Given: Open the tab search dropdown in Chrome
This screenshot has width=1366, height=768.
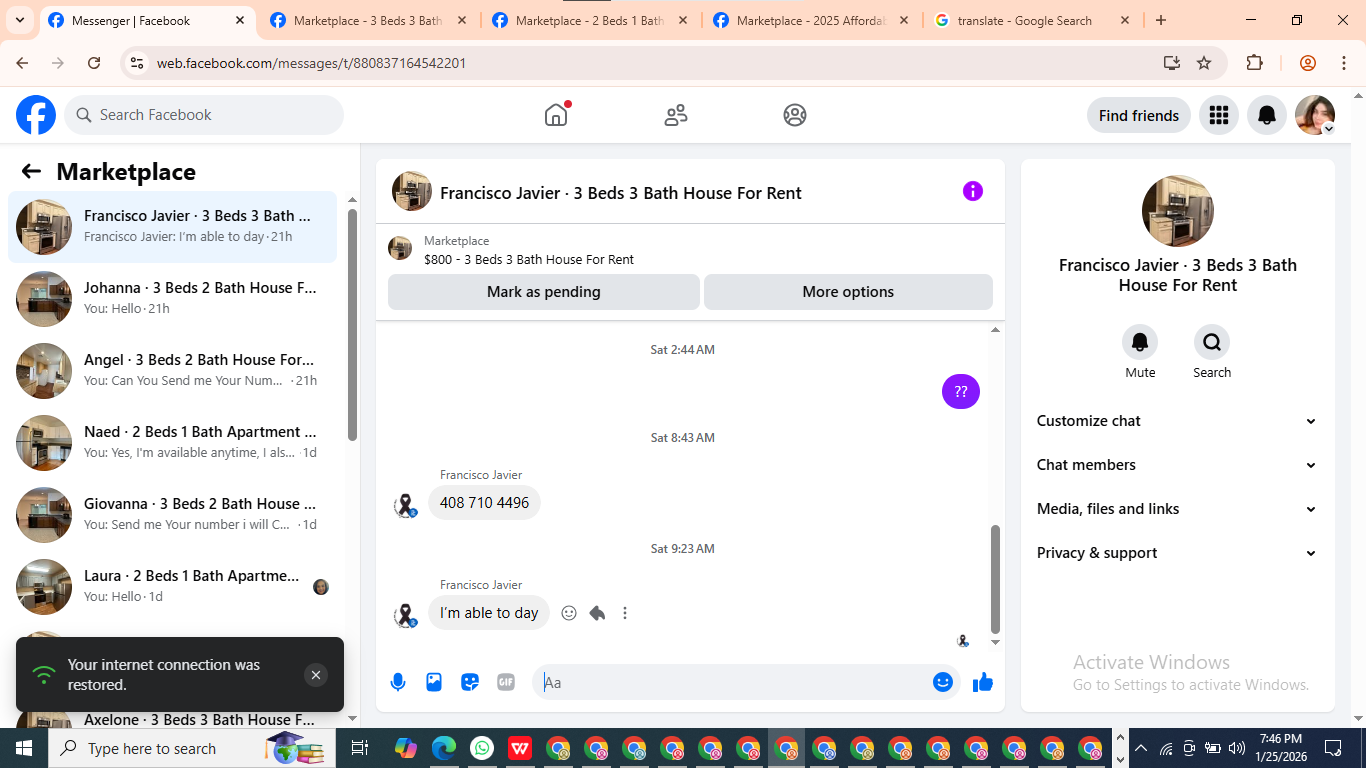Looking at the screenshot, I should coord(20,20).
